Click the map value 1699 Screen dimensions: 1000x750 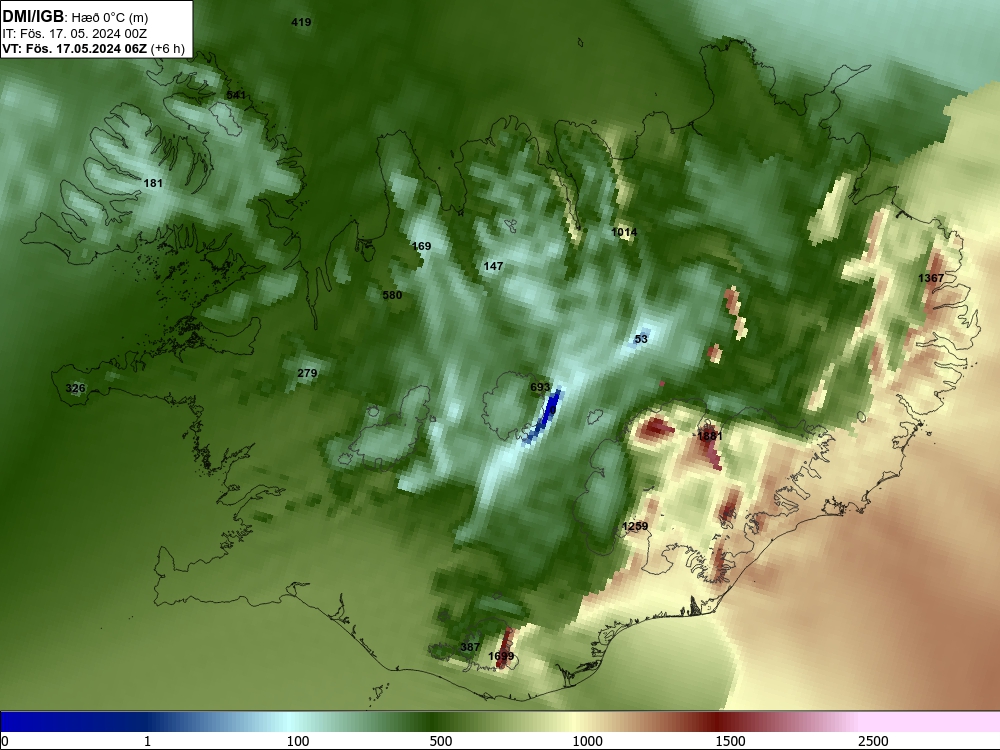(501, 656)
